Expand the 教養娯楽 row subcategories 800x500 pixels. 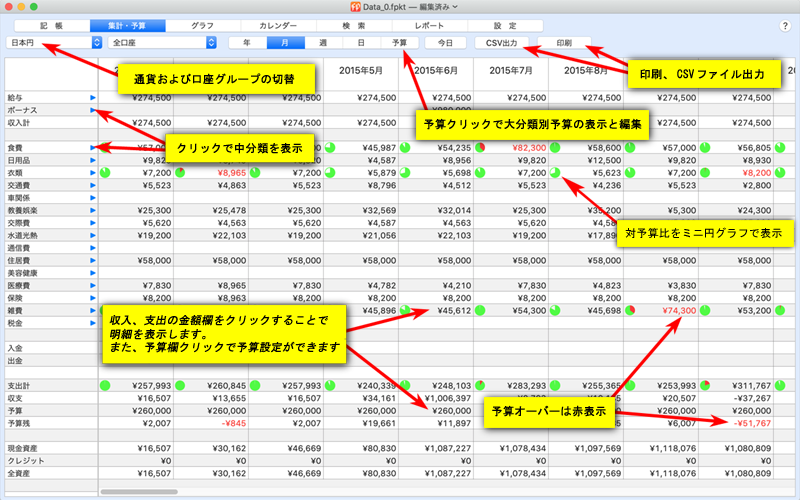tap(93, 210)
